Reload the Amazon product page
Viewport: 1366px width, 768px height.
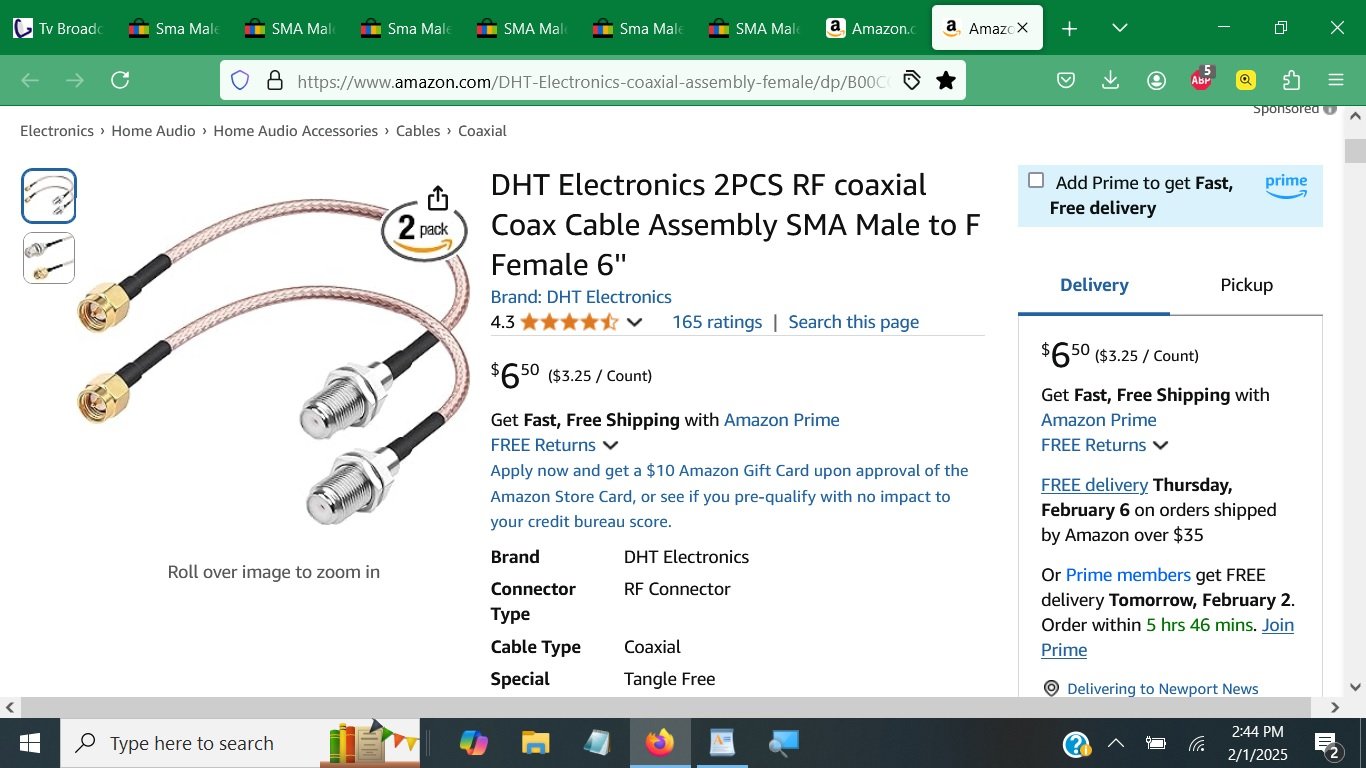pos(120,81)
